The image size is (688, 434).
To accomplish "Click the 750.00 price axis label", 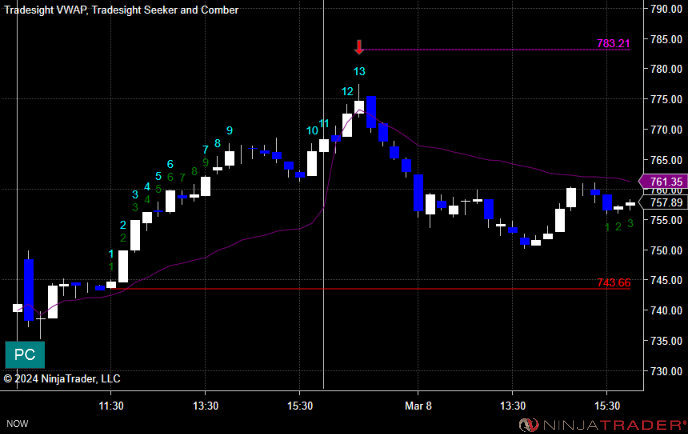I will tap(666, 251).
